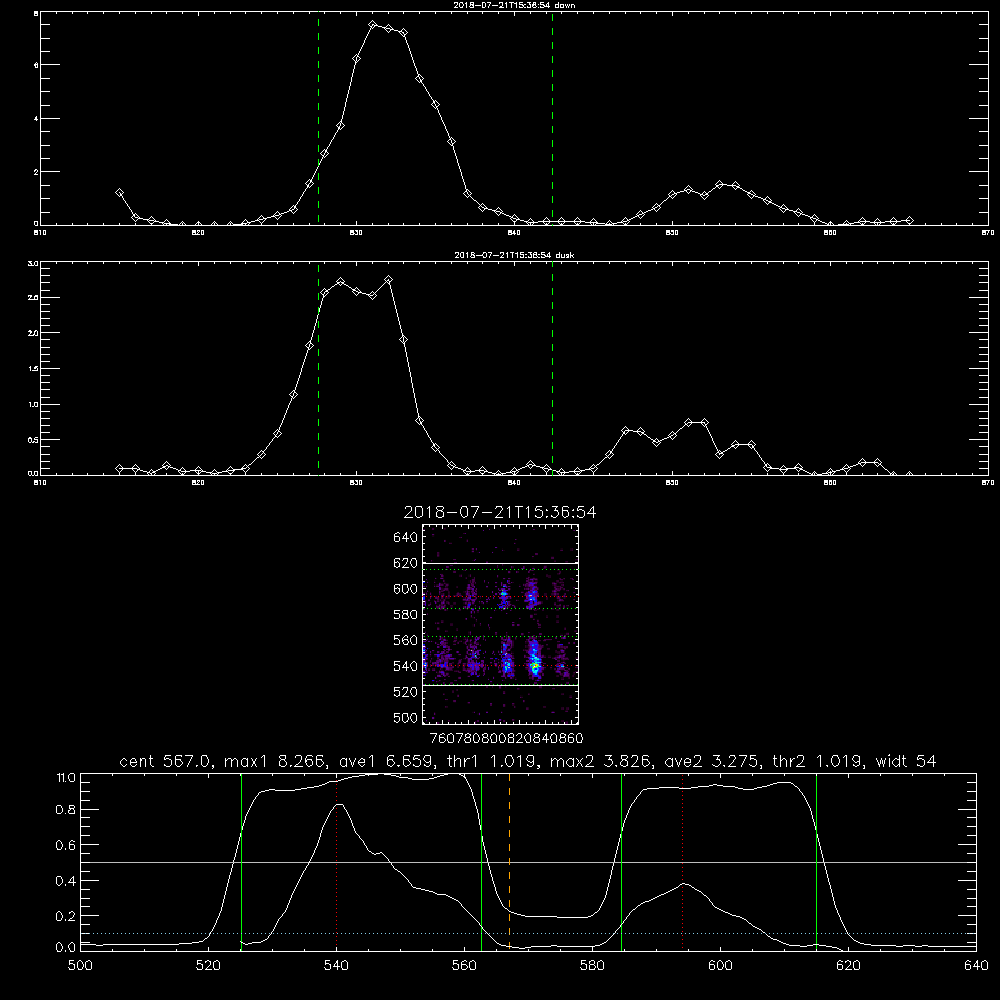
Task: Click the '640' x-axis label of bottom plot
Action: [976, 966]
